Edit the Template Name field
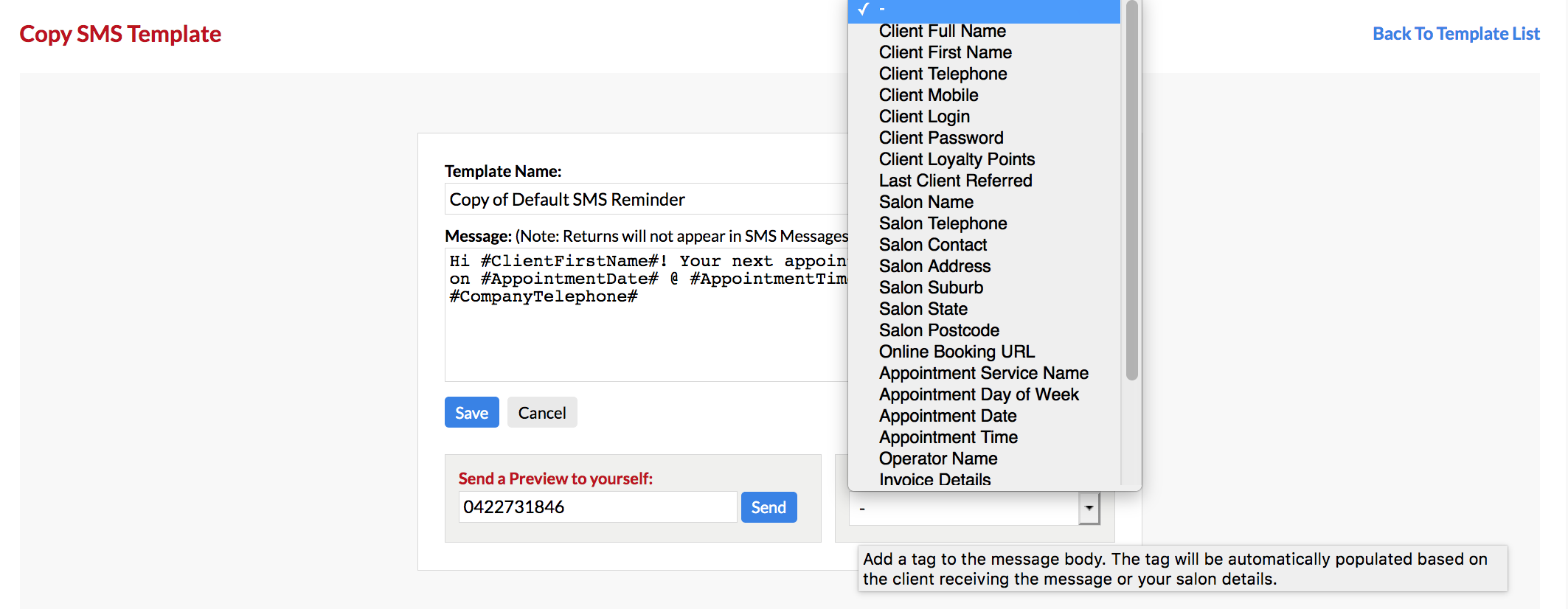Image resolution: width=1568 pixels, height=609 pixels. (647, 199)
